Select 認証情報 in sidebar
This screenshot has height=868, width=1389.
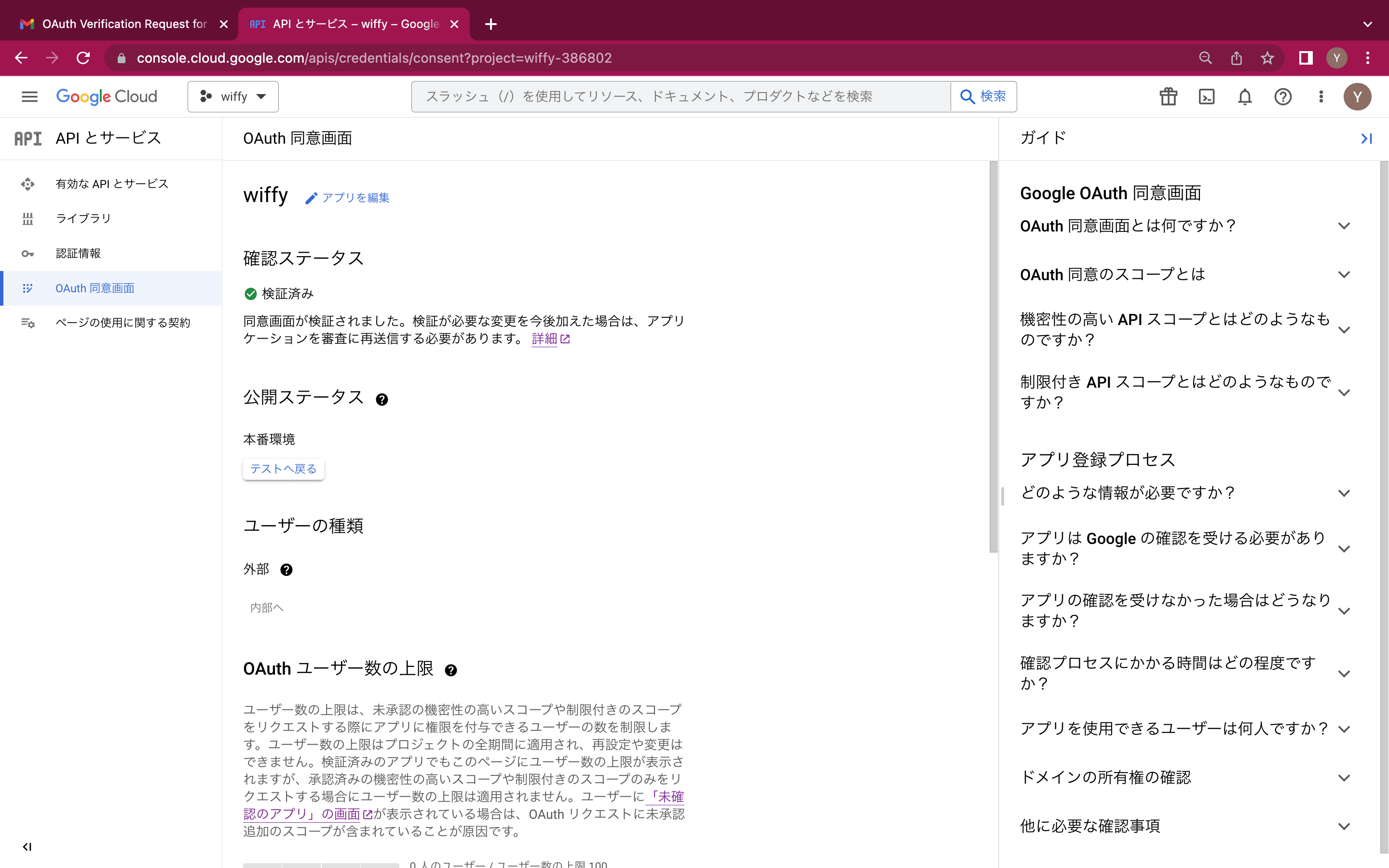tap(111, 253)
